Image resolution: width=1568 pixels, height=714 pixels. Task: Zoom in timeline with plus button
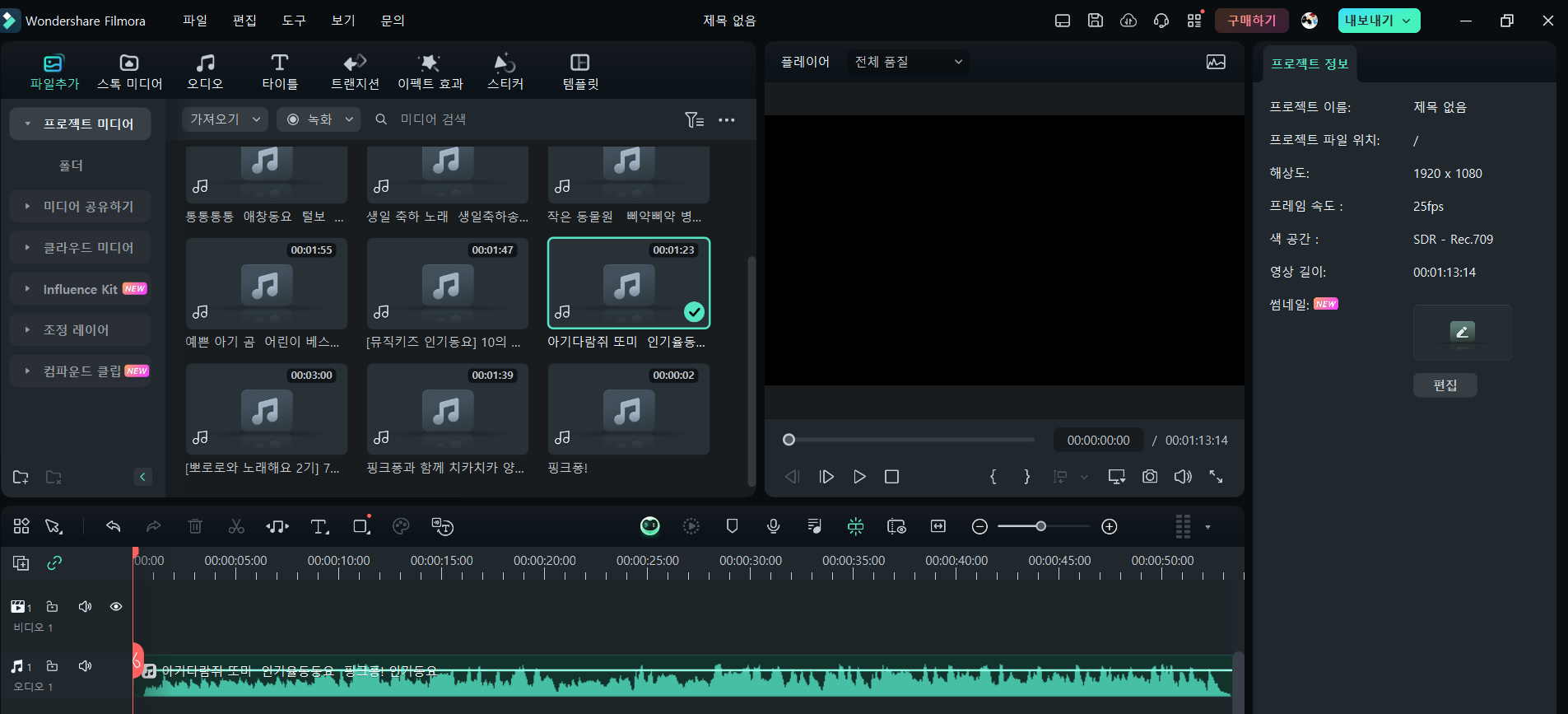(x=1110, y=526)
